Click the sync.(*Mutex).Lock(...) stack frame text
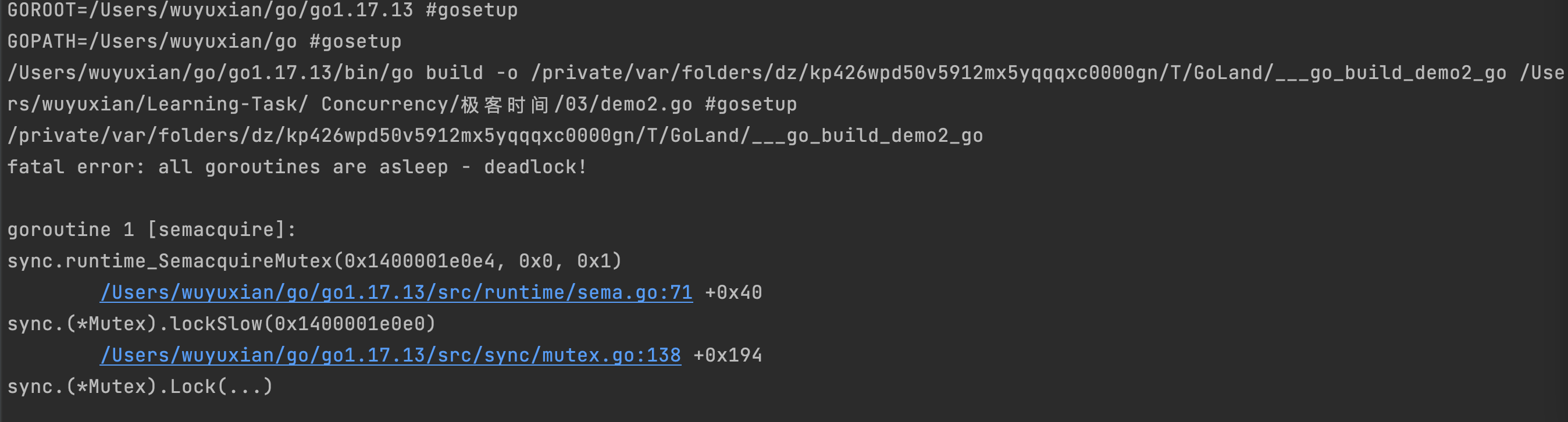 140,386
